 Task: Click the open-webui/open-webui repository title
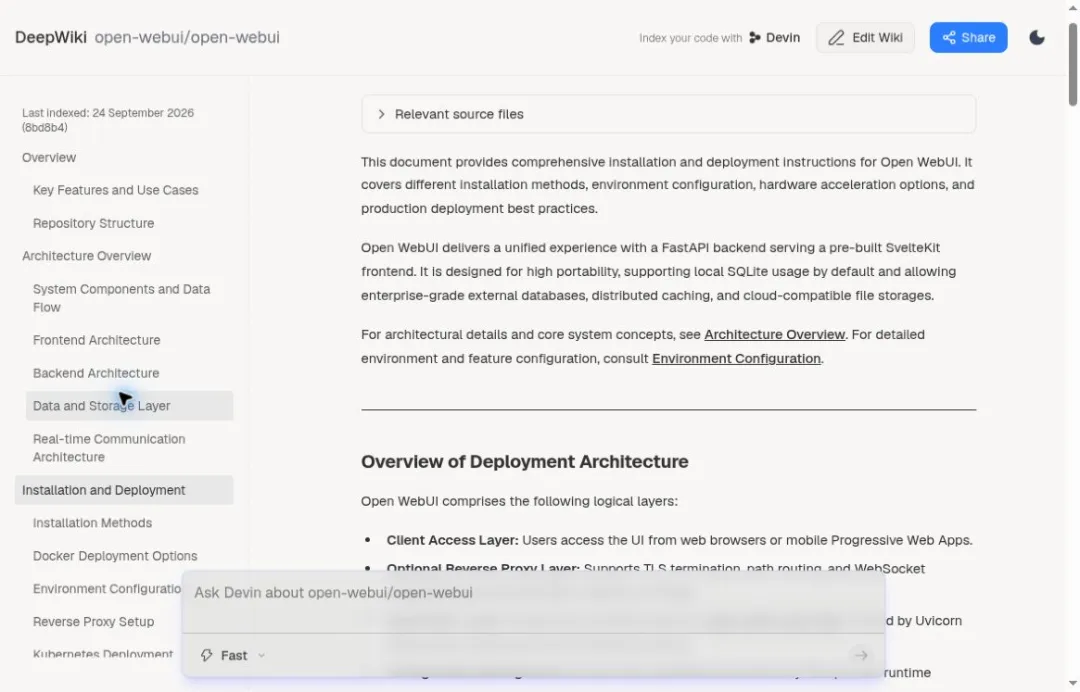[187, 37]
